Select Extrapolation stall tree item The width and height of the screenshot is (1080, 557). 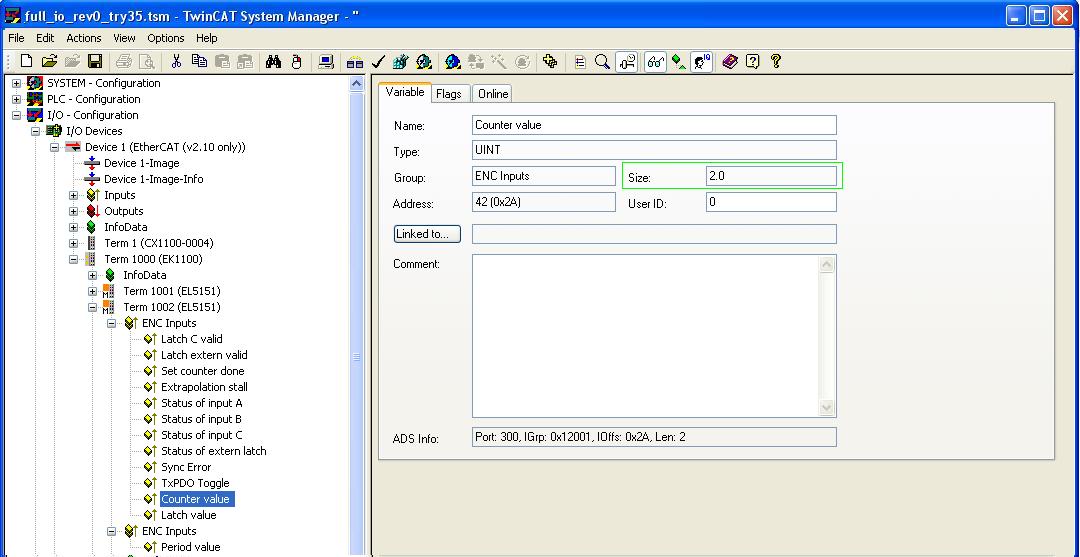205,387
